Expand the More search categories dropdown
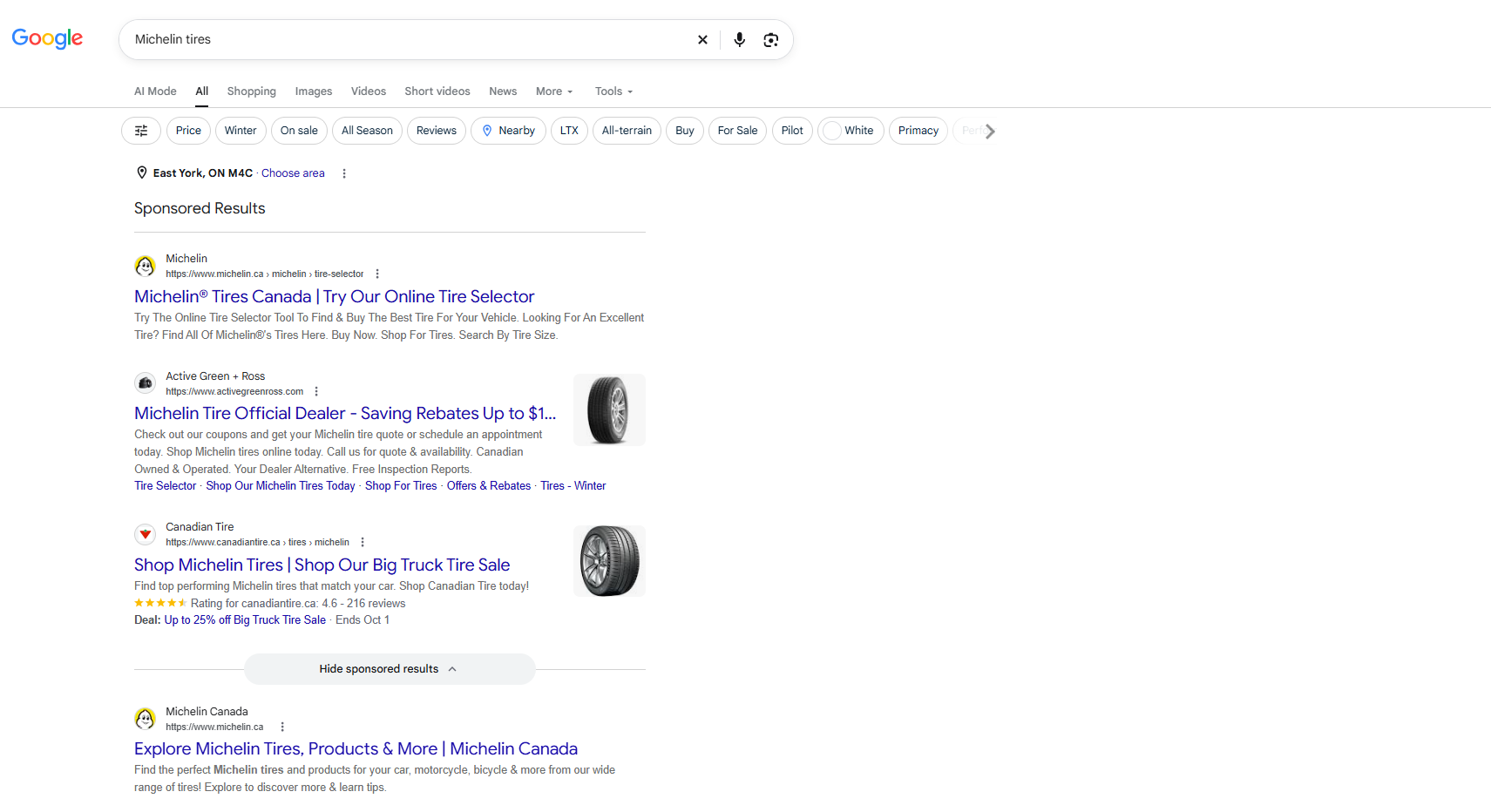Screen dimensions: 1491x812 point(554,91)
